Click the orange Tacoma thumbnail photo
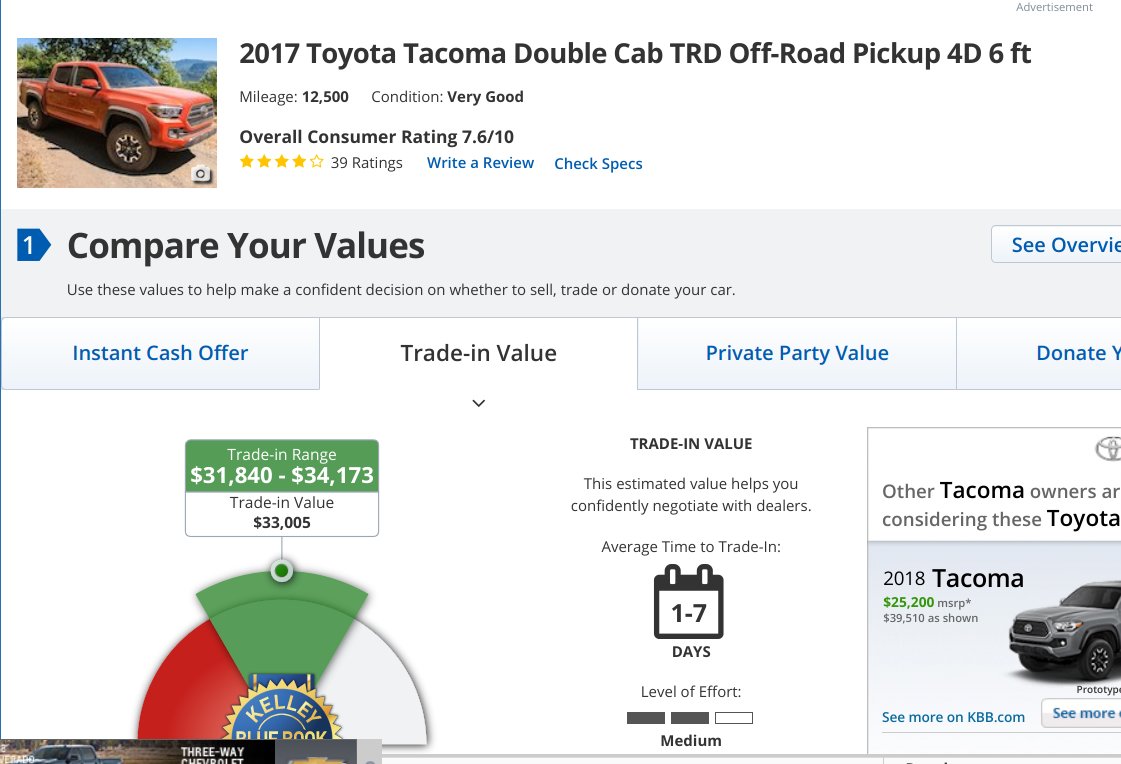Viewport: 1121px width, 764px height. click(x=117, y=113)
